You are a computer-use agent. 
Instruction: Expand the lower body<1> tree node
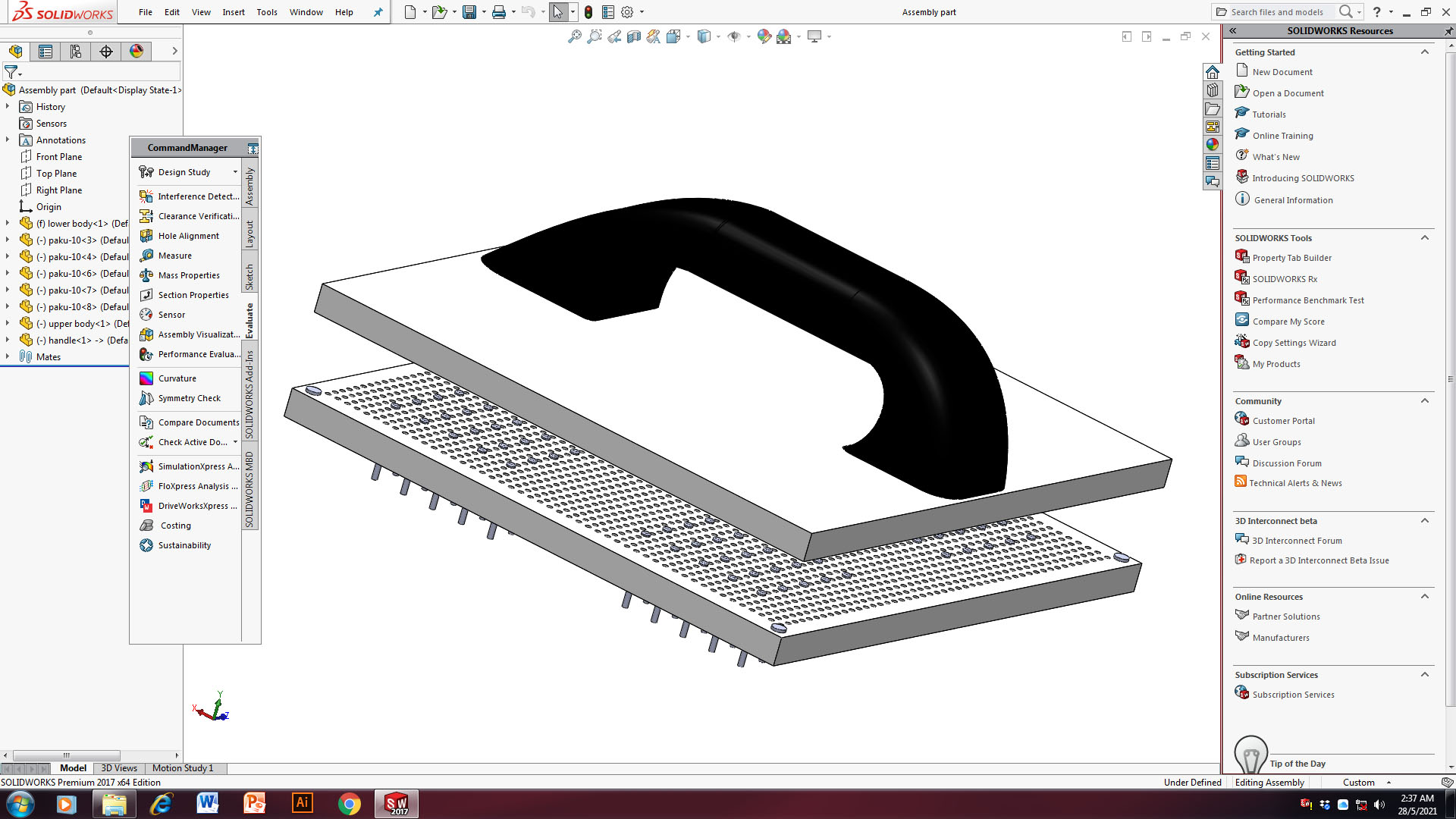[x=8, y=223]
